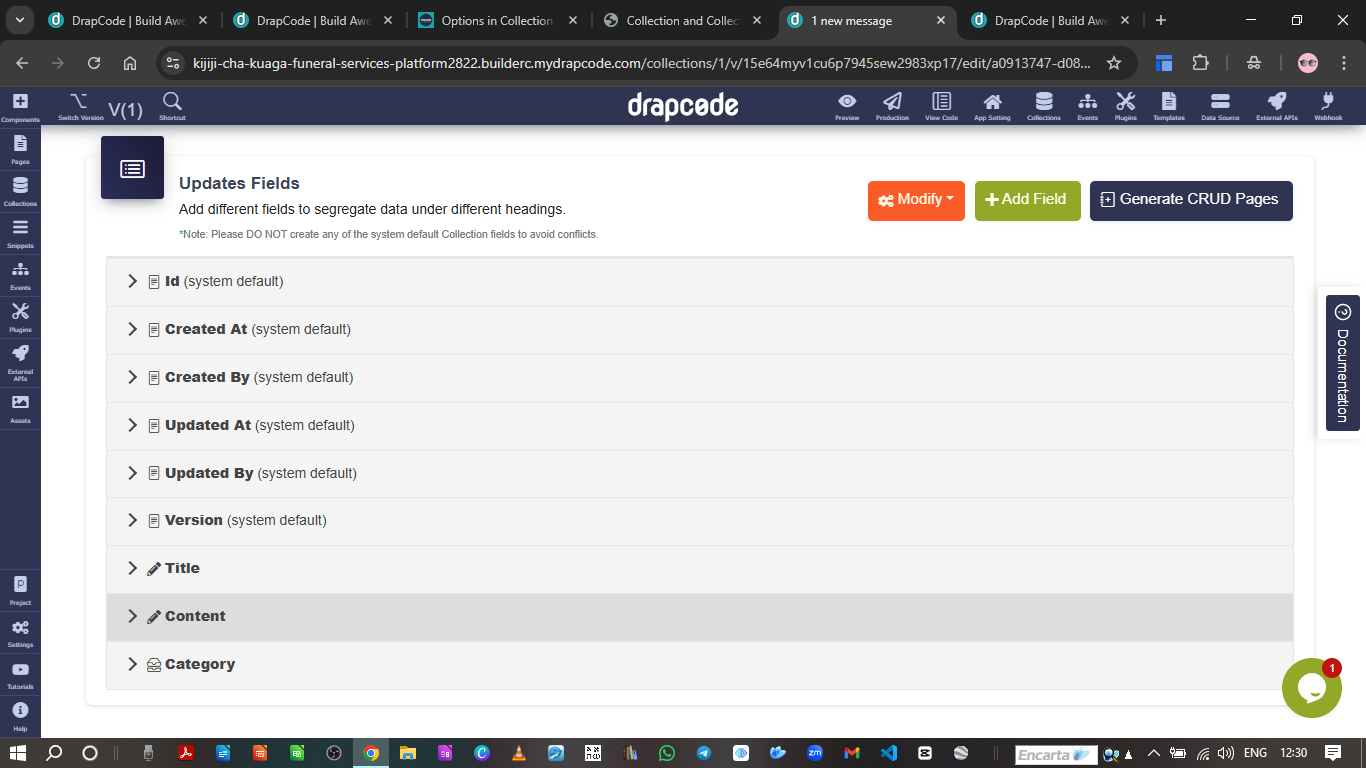Bookmark this page star icon
The width and height of the screenshot is (1366, 768).
coord(1114,63)
